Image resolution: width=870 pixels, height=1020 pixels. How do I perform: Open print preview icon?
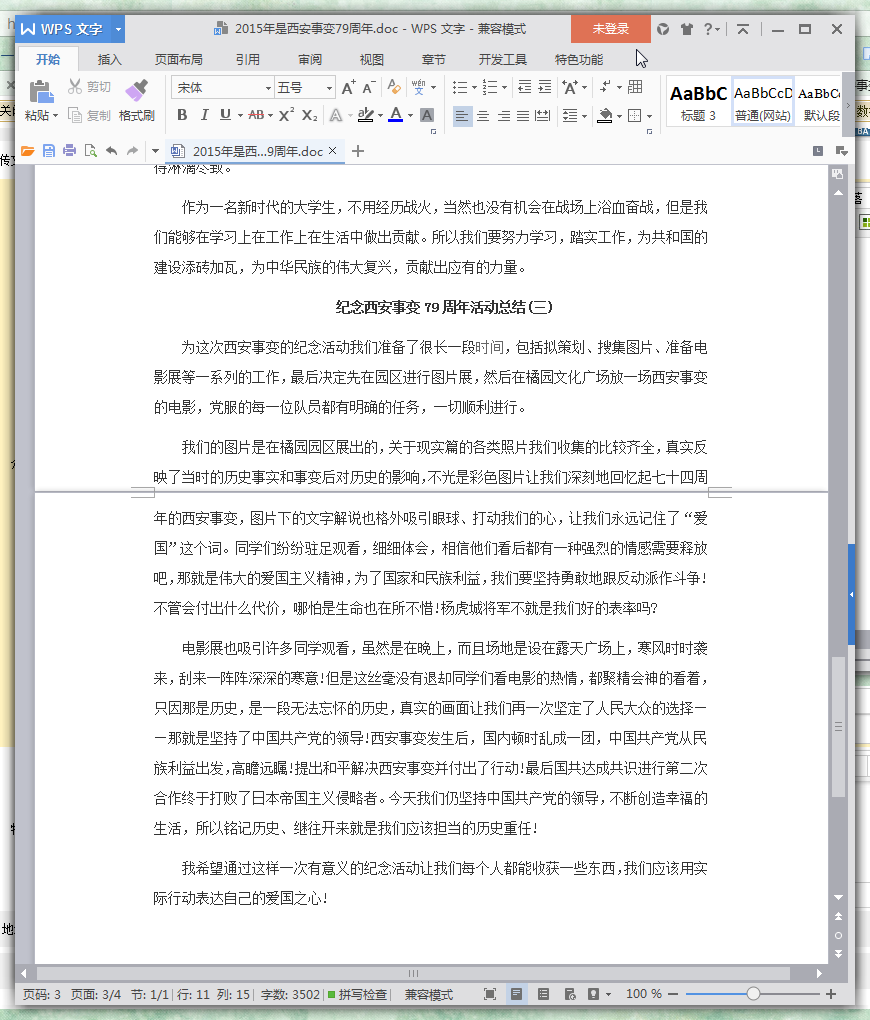tap(90, 151)
